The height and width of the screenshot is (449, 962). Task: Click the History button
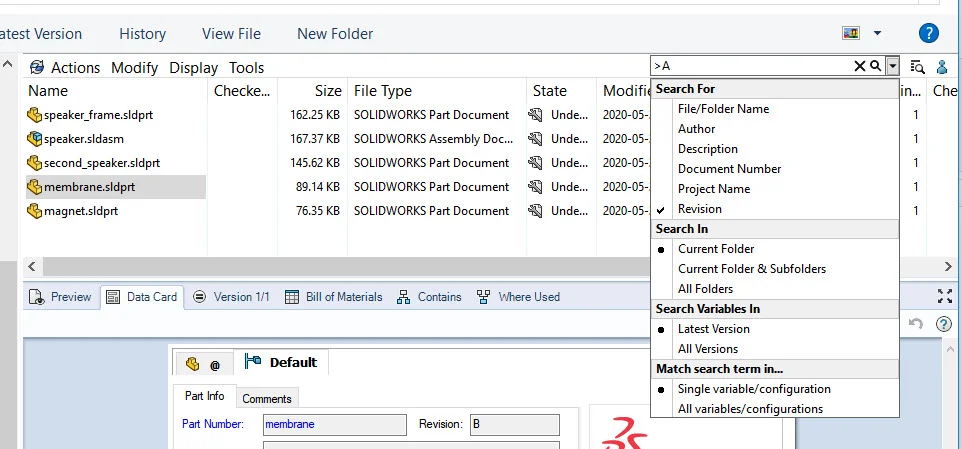(x=142, y=34)
